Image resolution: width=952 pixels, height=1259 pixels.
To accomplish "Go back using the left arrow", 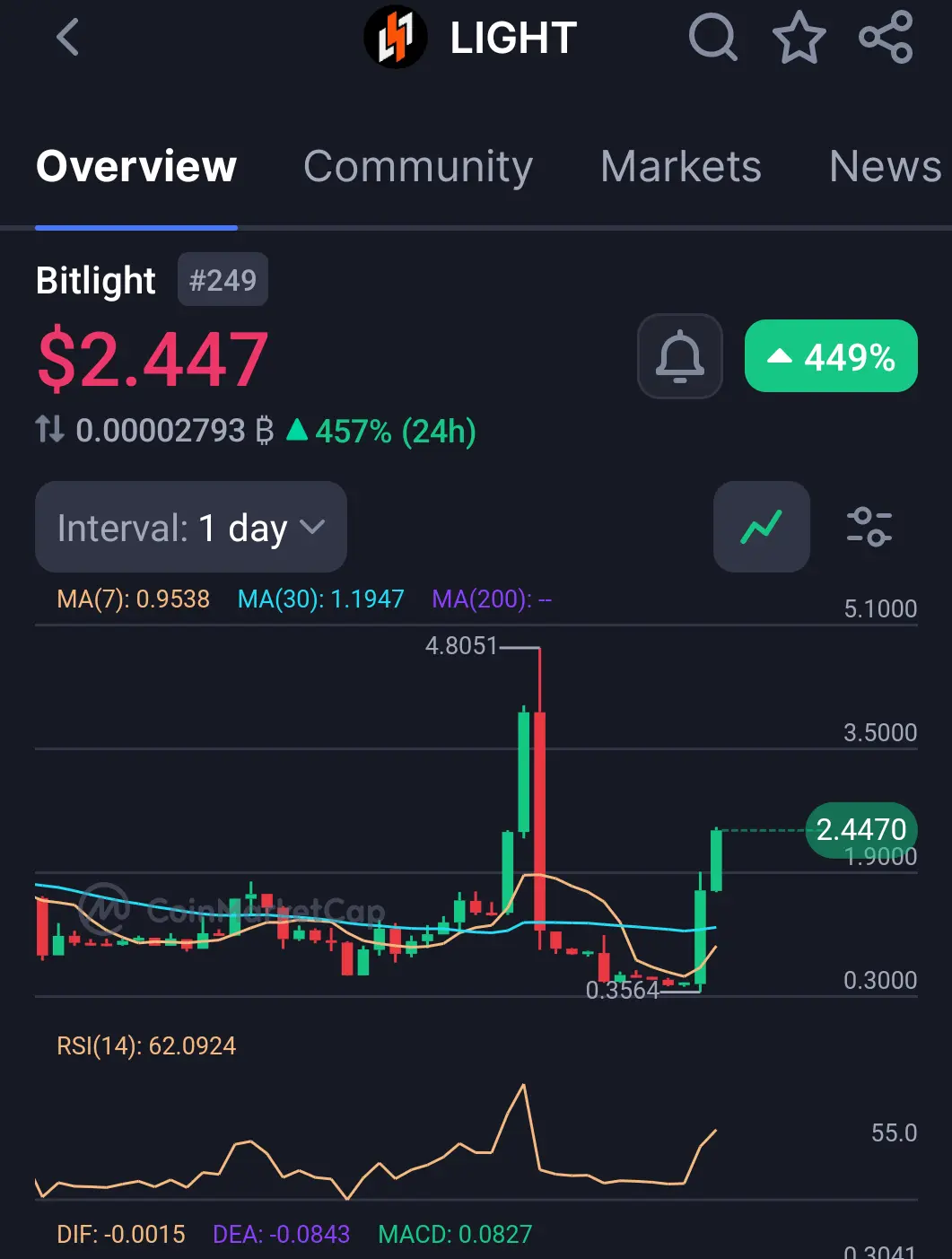I will 67,38.
